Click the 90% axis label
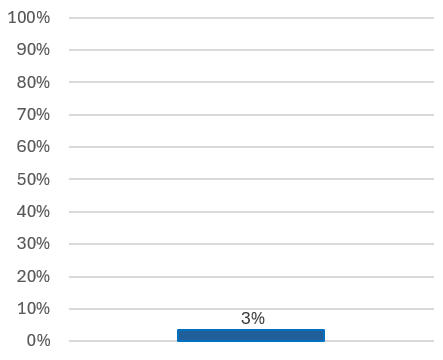Image resolution: width=443 pixels, height=360 pixels. tap(33, 50)
